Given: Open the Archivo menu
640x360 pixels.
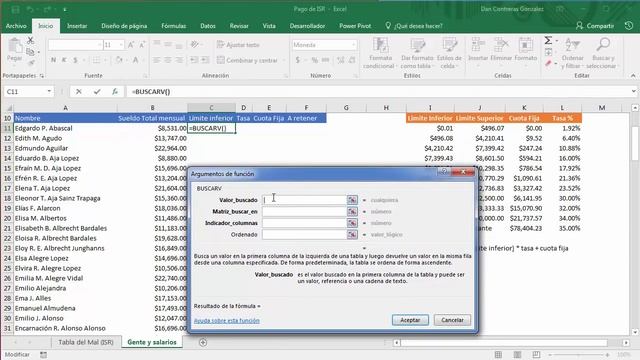Looking at the screenshot, I should click(16, 26).
